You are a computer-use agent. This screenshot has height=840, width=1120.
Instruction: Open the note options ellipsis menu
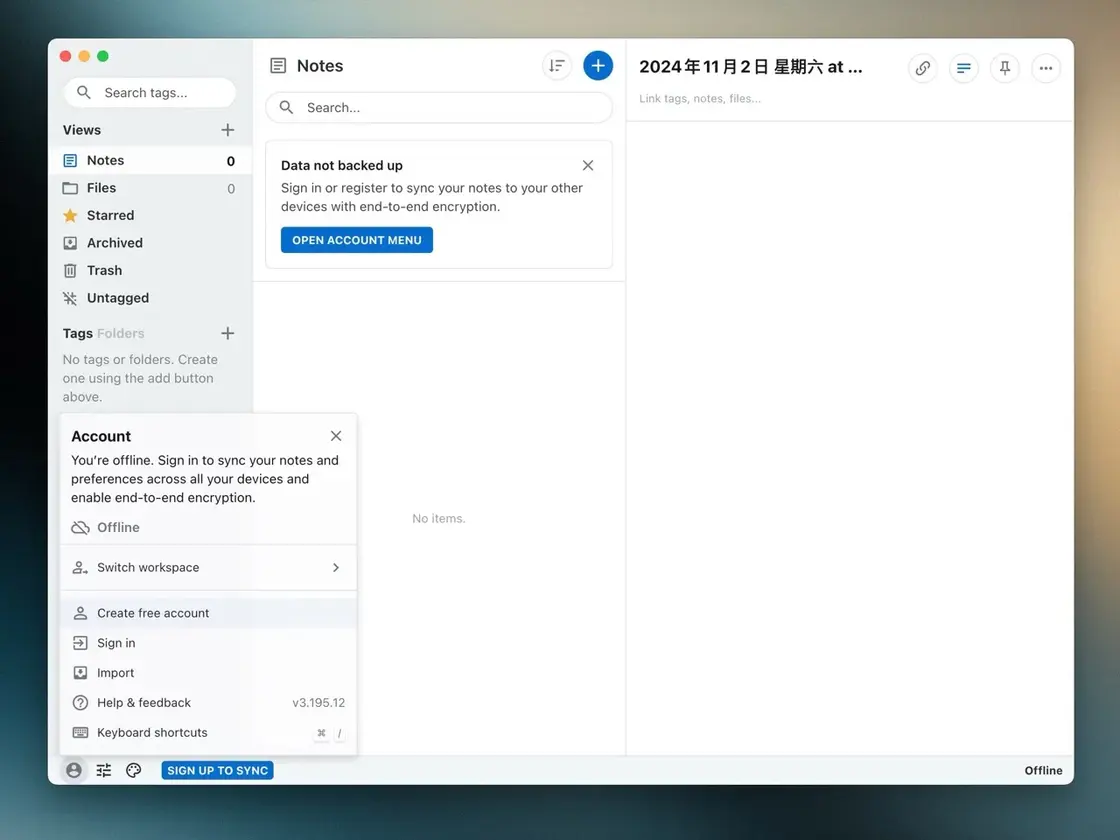tap(1046, 68)
